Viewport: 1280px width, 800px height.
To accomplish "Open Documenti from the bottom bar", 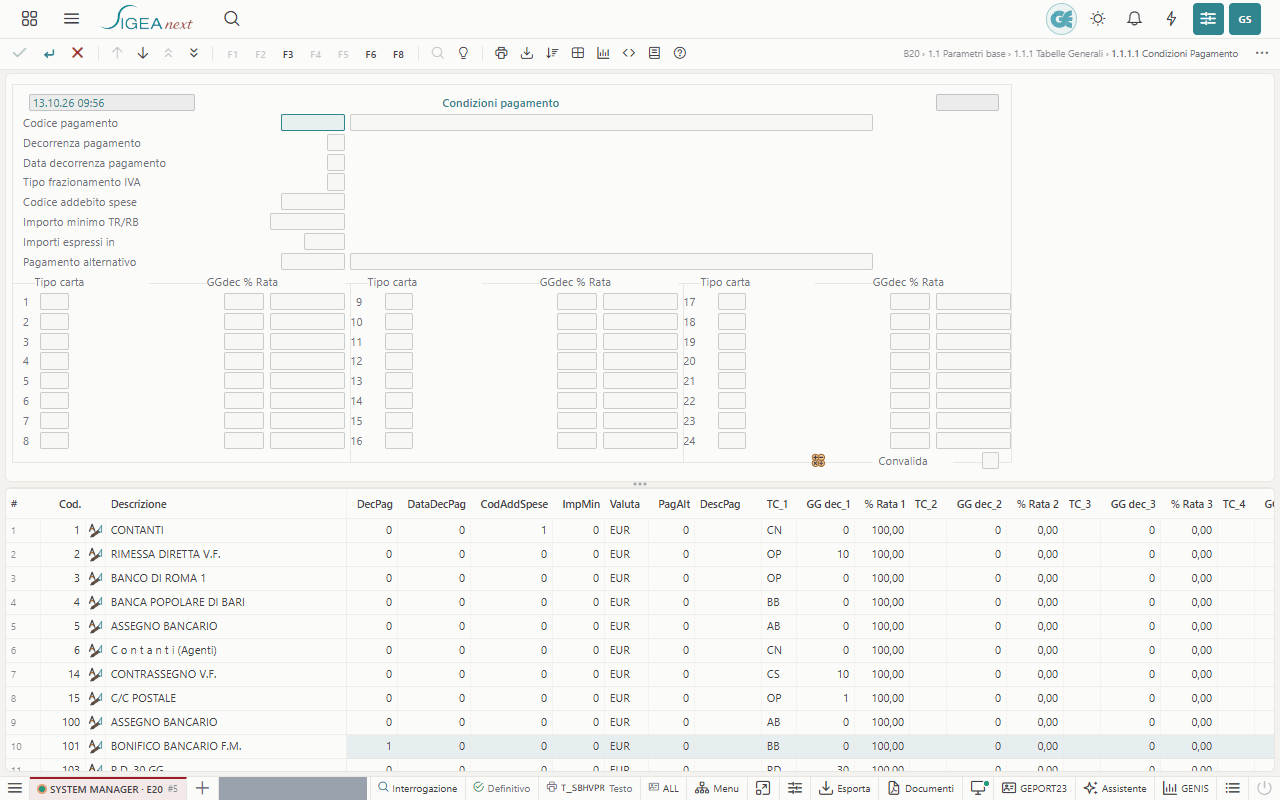I will (x=920, y=788).
